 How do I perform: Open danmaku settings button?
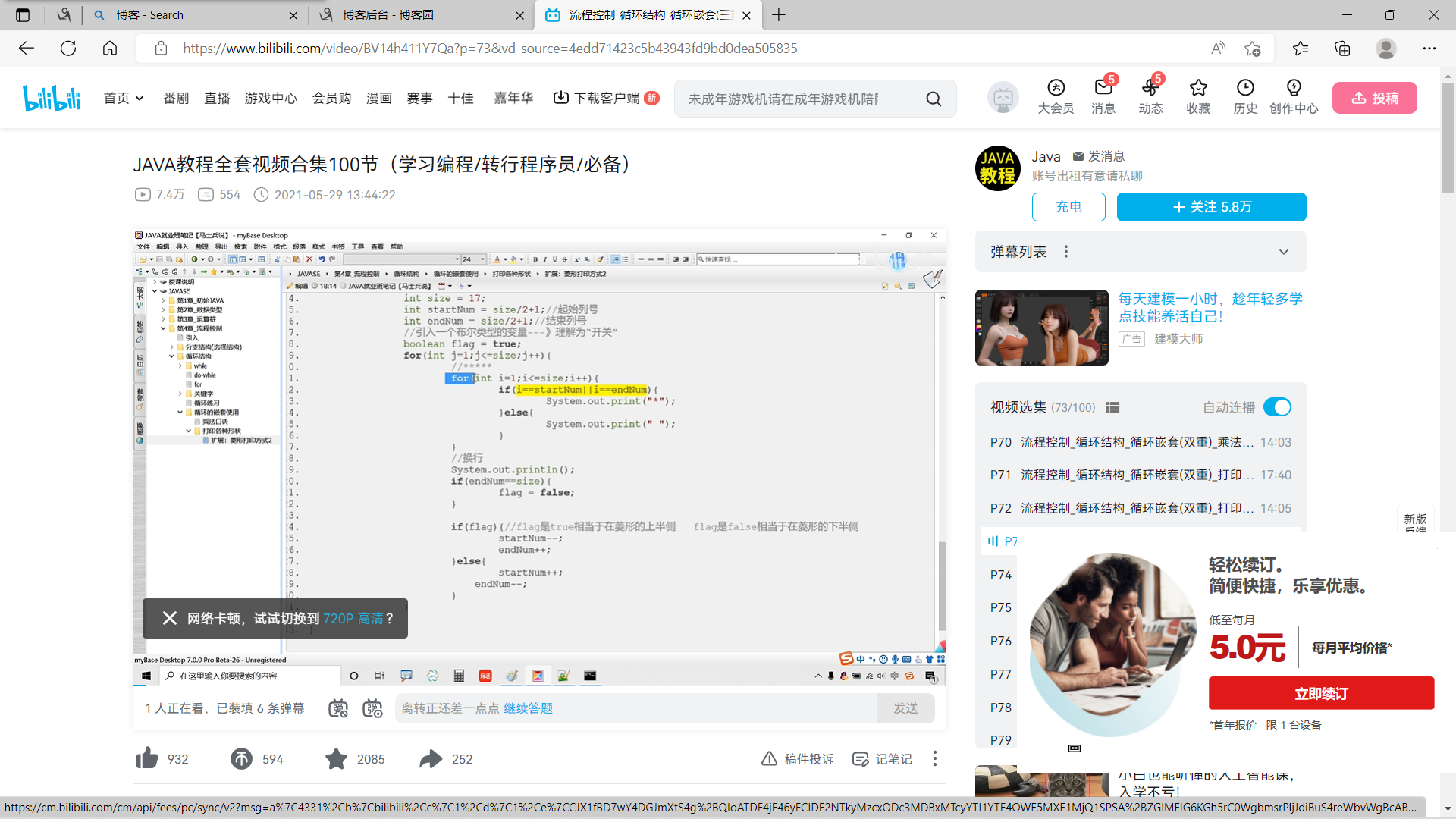coord(372,708)
